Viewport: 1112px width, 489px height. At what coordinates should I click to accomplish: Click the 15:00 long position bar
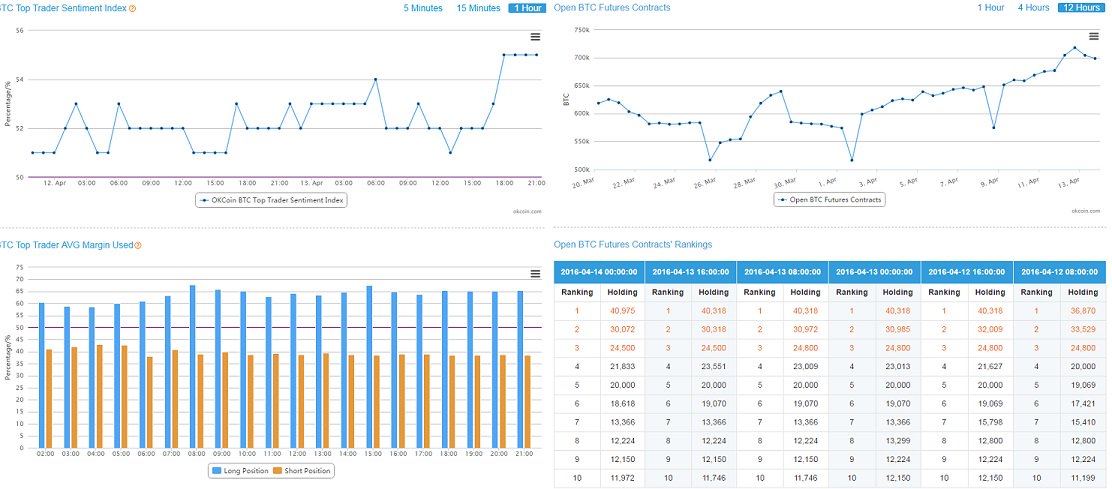coord(369,367)
